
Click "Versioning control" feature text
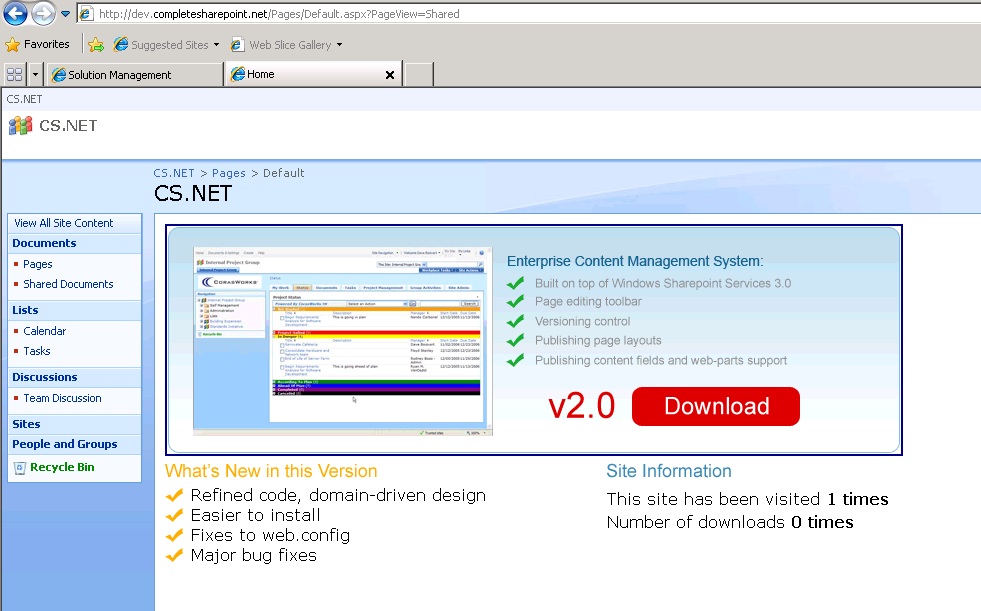pos(582,321)
